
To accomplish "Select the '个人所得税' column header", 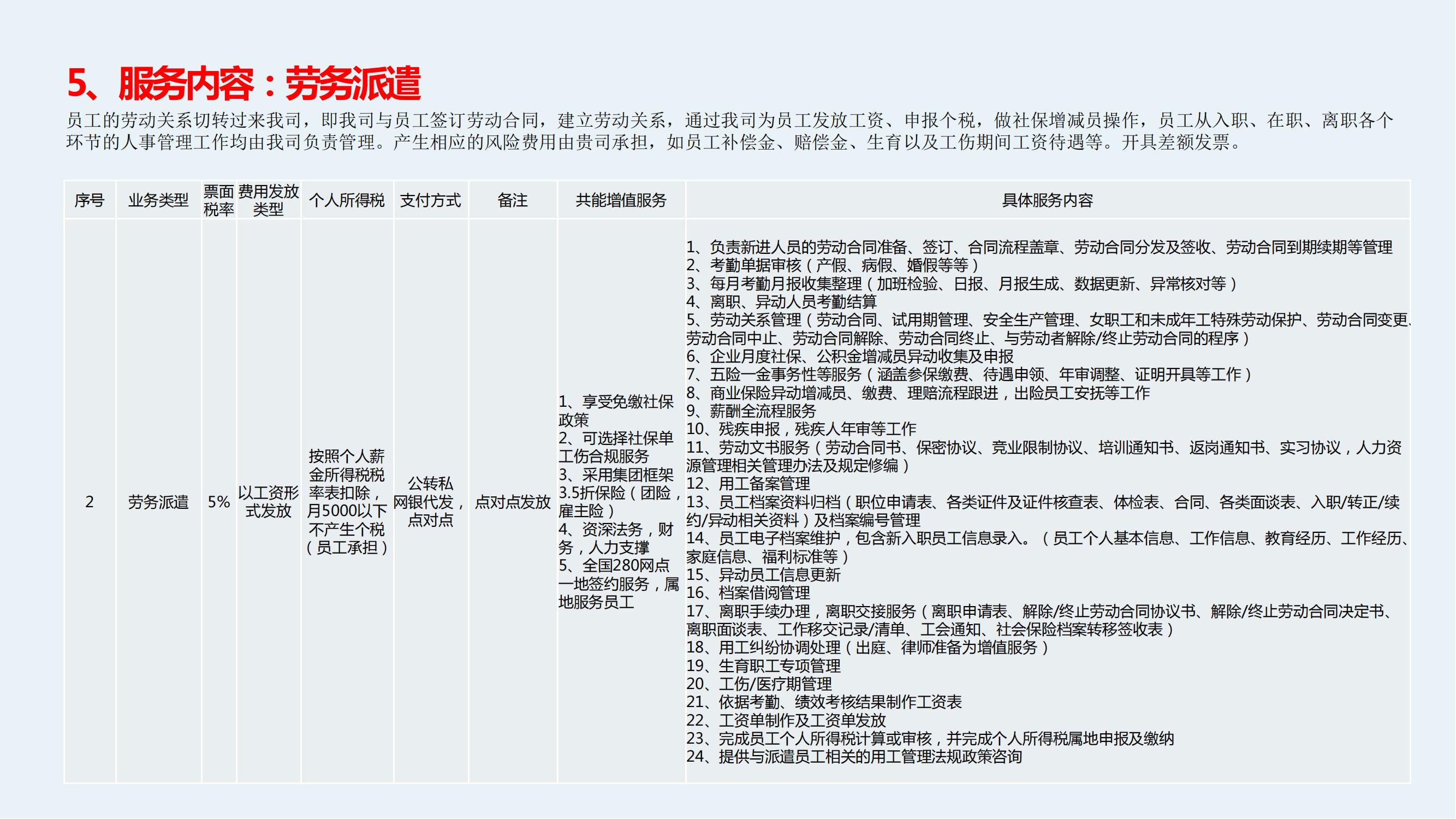I will tap(347, 200).
